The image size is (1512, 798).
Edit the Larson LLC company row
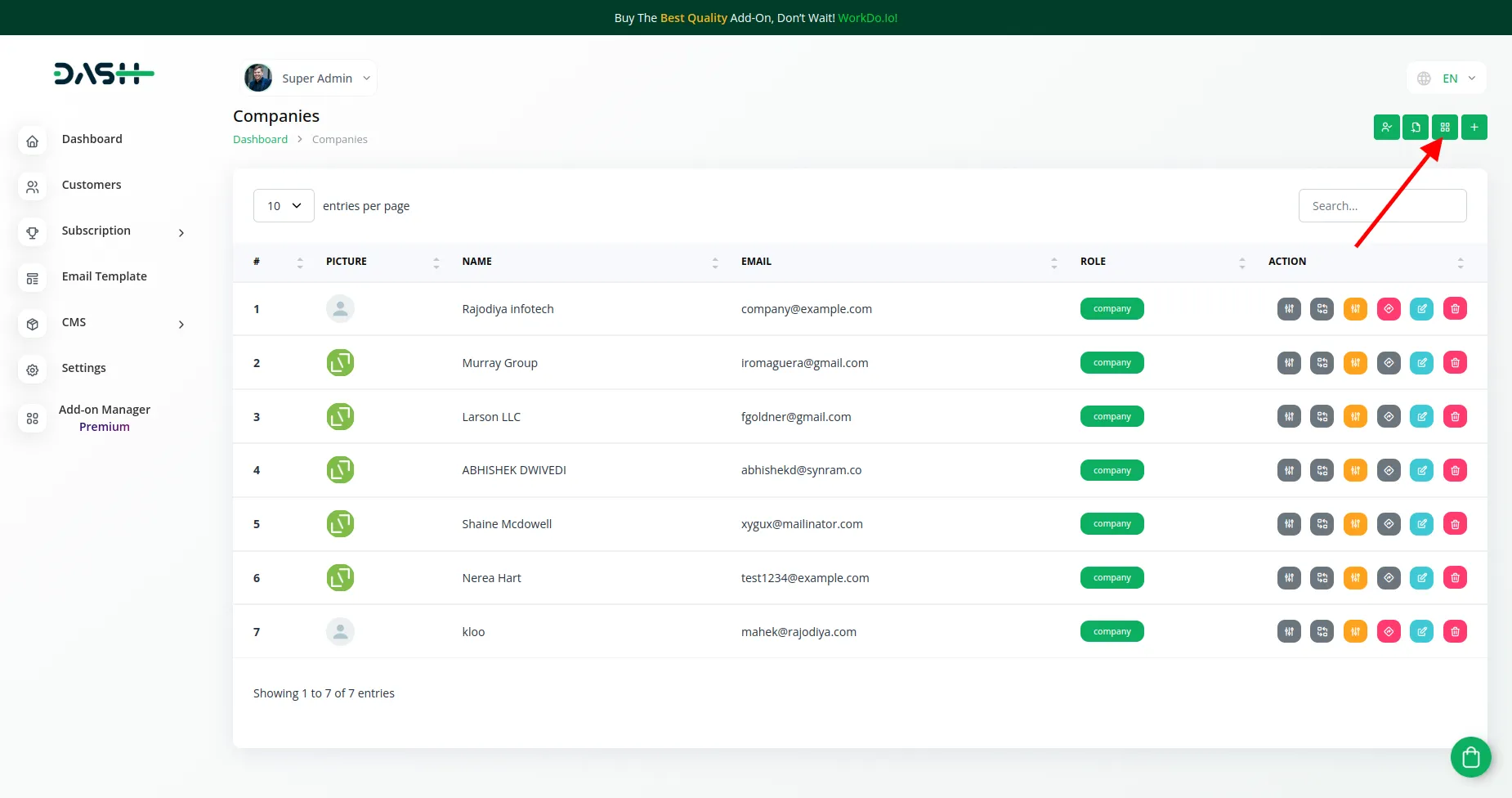[1421, 417]
